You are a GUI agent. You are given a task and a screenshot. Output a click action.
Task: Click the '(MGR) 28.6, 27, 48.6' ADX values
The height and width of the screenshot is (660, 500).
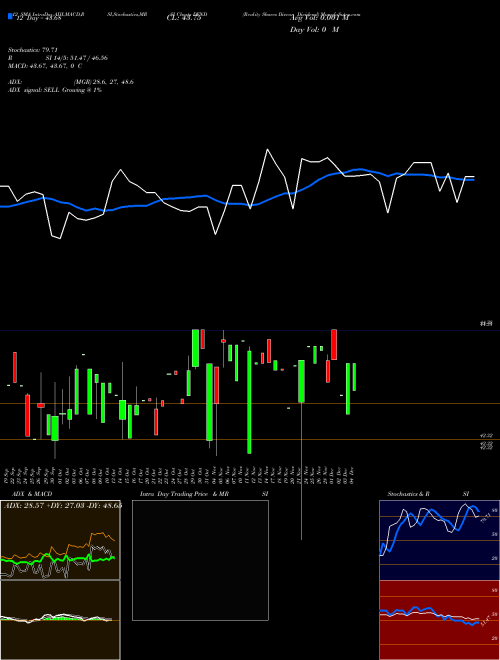click(103, 82)
